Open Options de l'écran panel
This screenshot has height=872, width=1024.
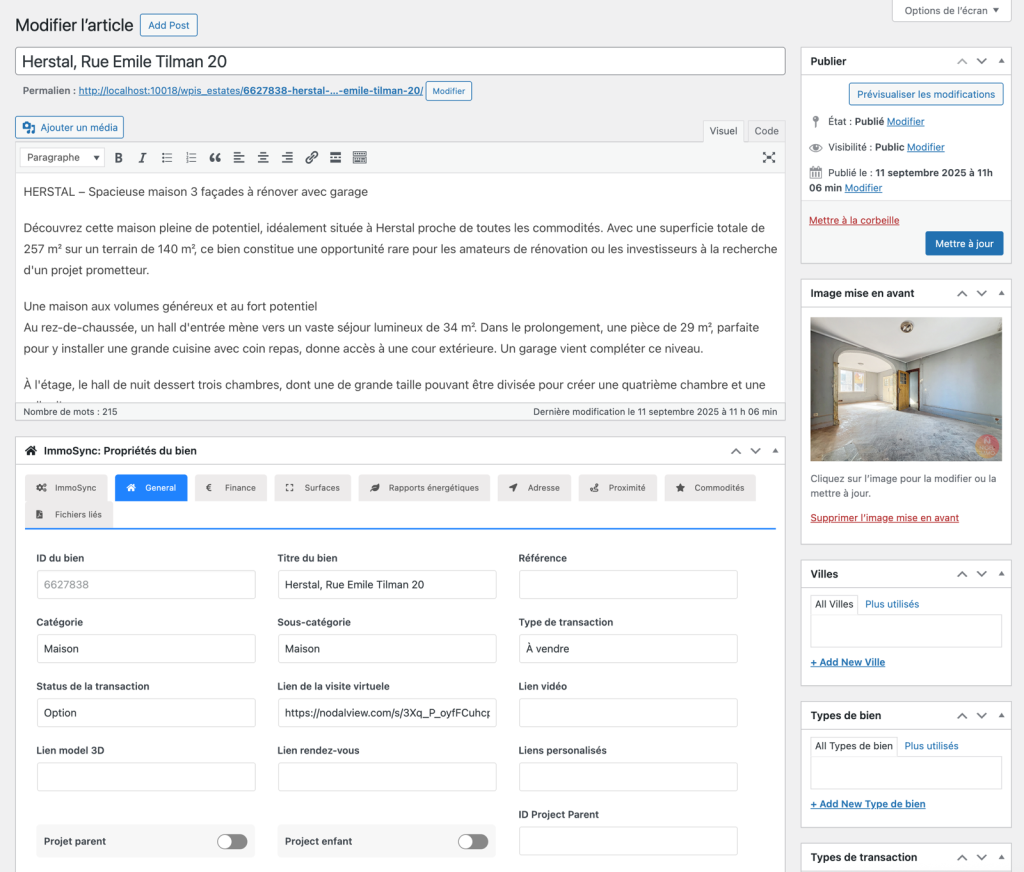coord(952,10)
